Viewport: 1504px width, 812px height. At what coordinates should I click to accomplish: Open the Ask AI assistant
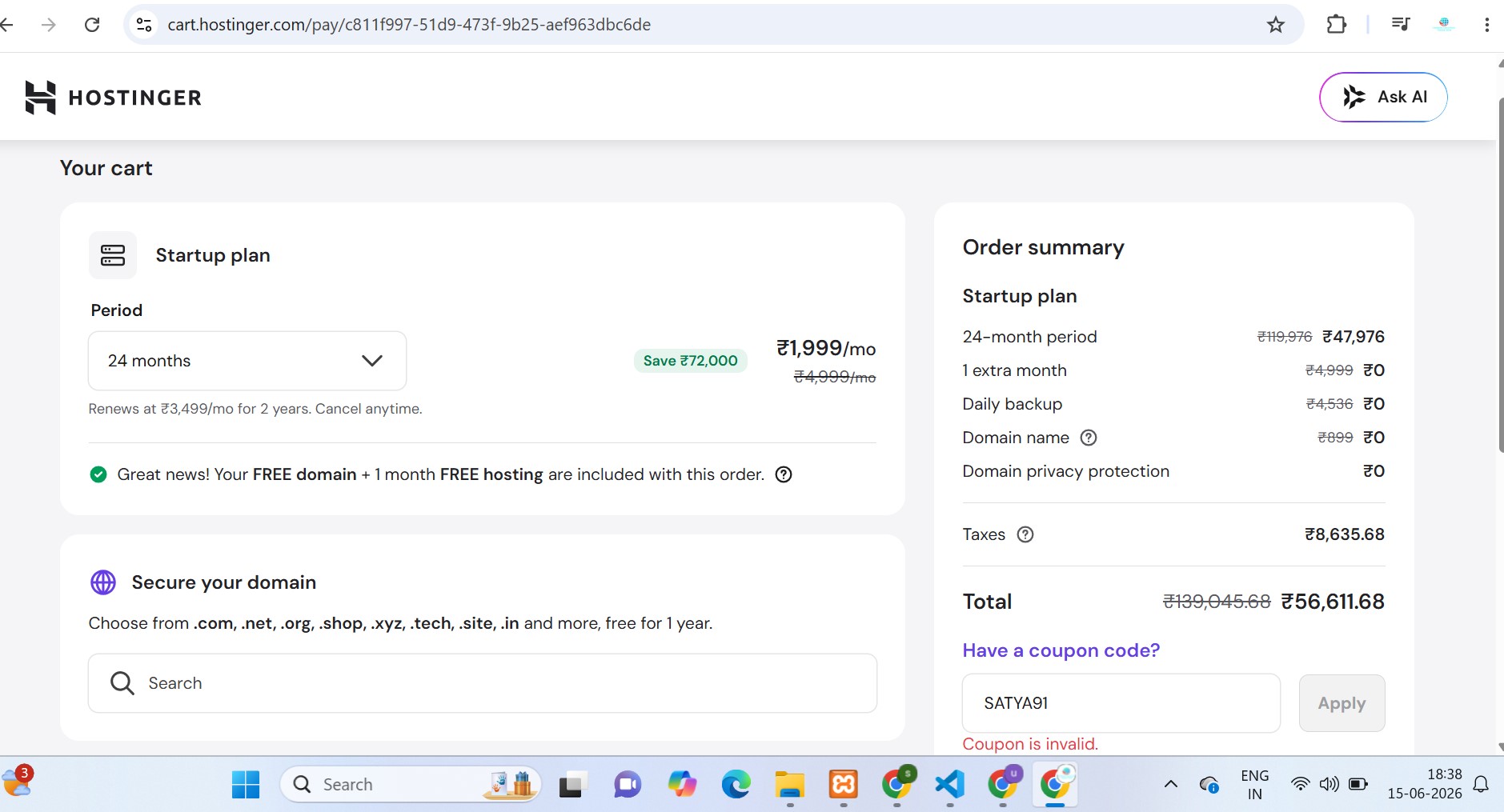(1383, 97)
